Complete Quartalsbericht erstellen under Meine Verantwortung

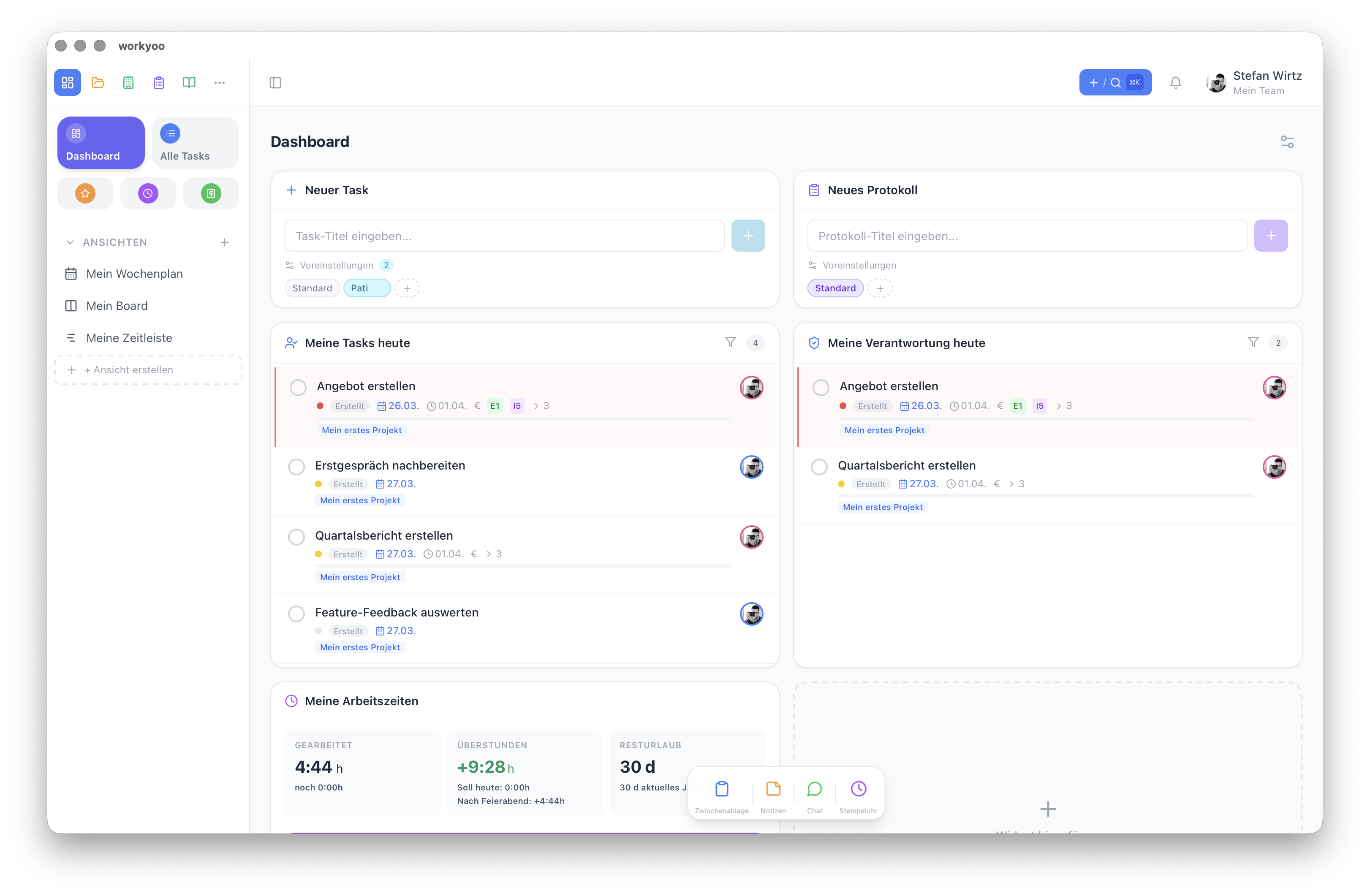[x=819, y=467]
